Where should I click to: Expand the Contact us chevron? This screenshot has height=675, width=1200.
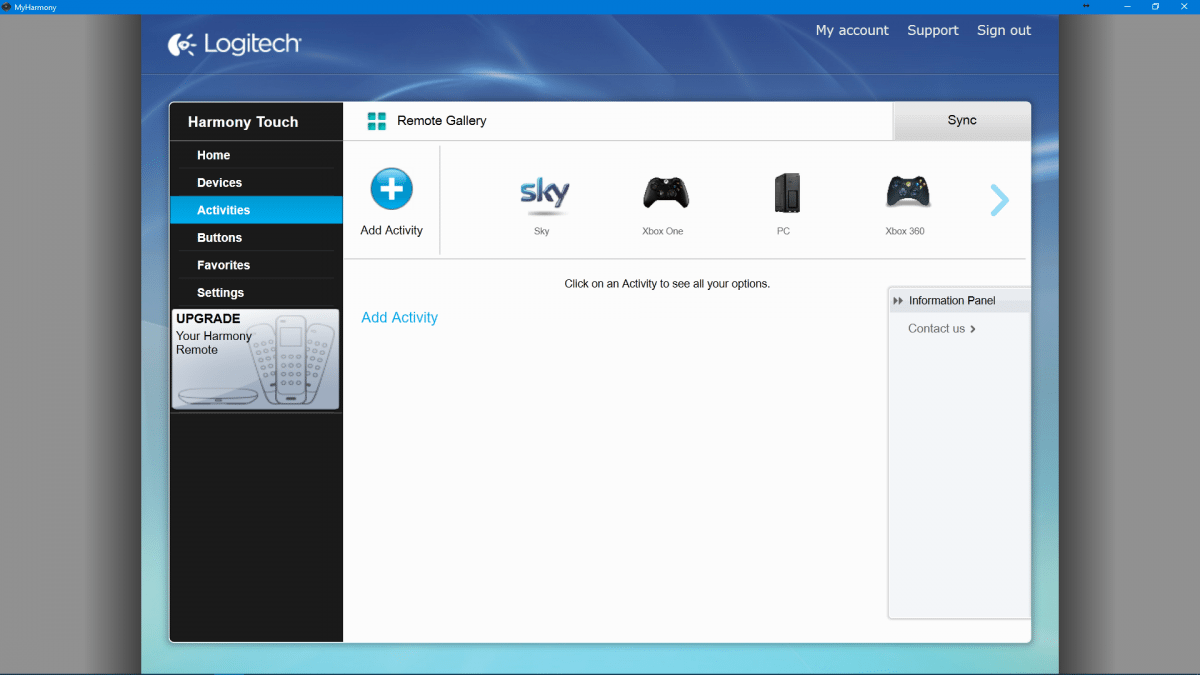pyautogui.click(x=973, y=329)
